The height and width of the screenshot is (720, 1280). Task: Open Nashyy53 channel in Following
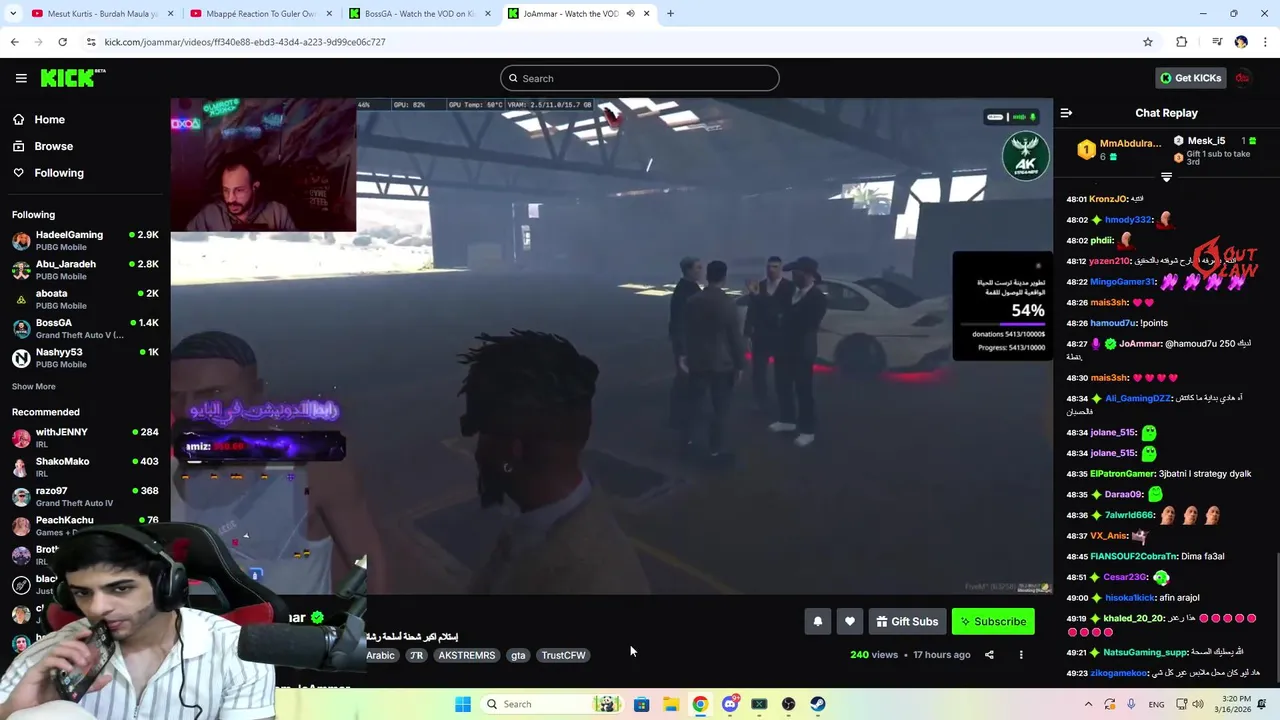click(85, 358)
